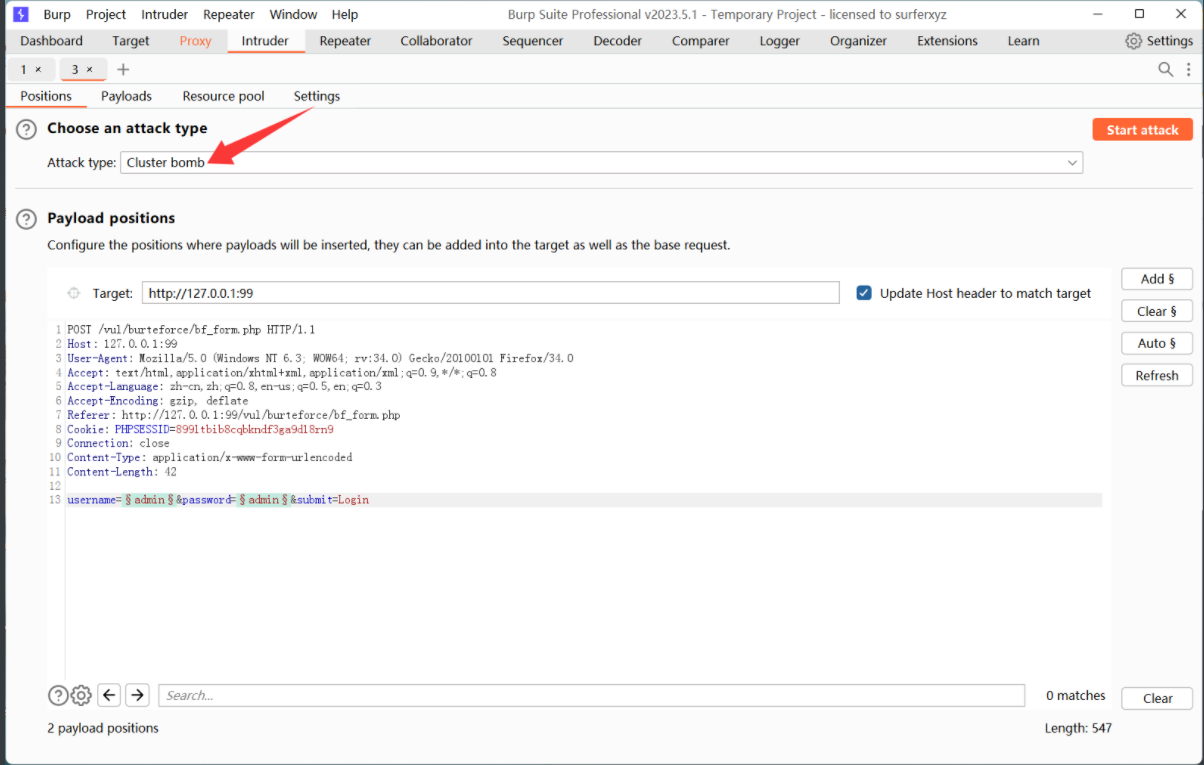1204x765 pixels.
Task: Switch to the Sequencer tab
Action: pyautogui.click(x=533, y=41)
